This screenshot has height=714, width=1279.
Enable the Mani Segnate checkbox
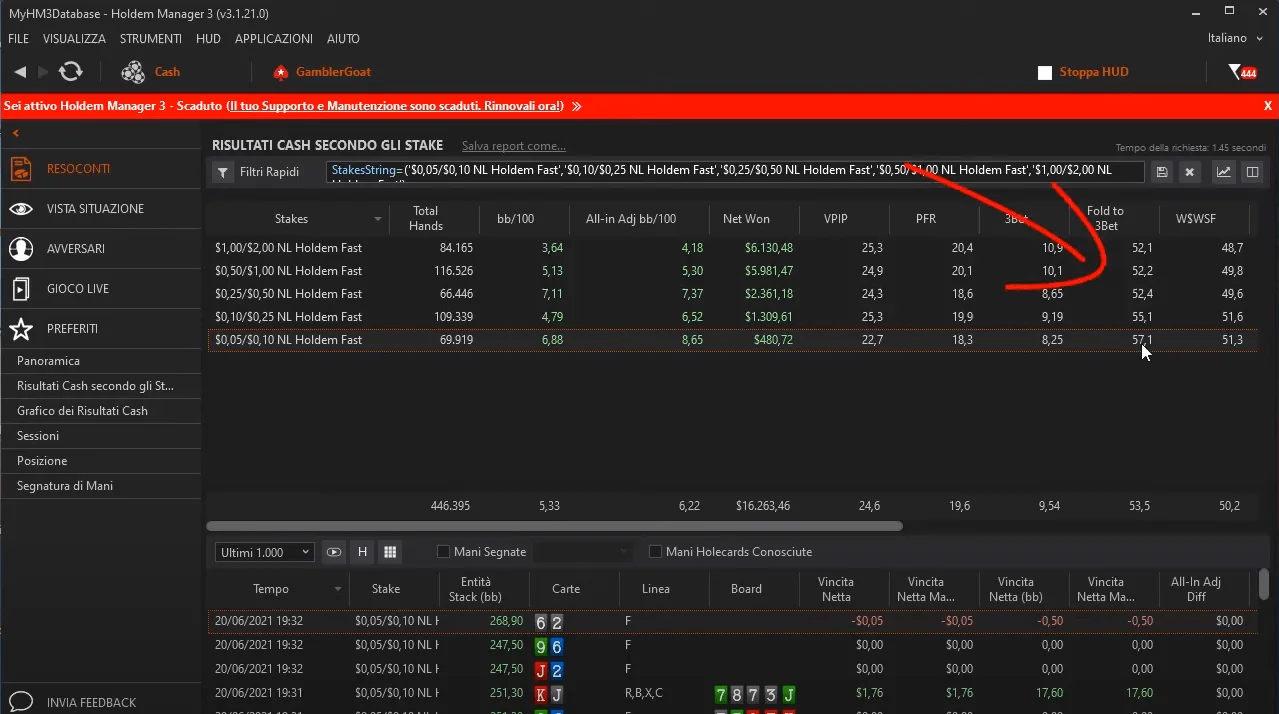[x=444, y=552]
